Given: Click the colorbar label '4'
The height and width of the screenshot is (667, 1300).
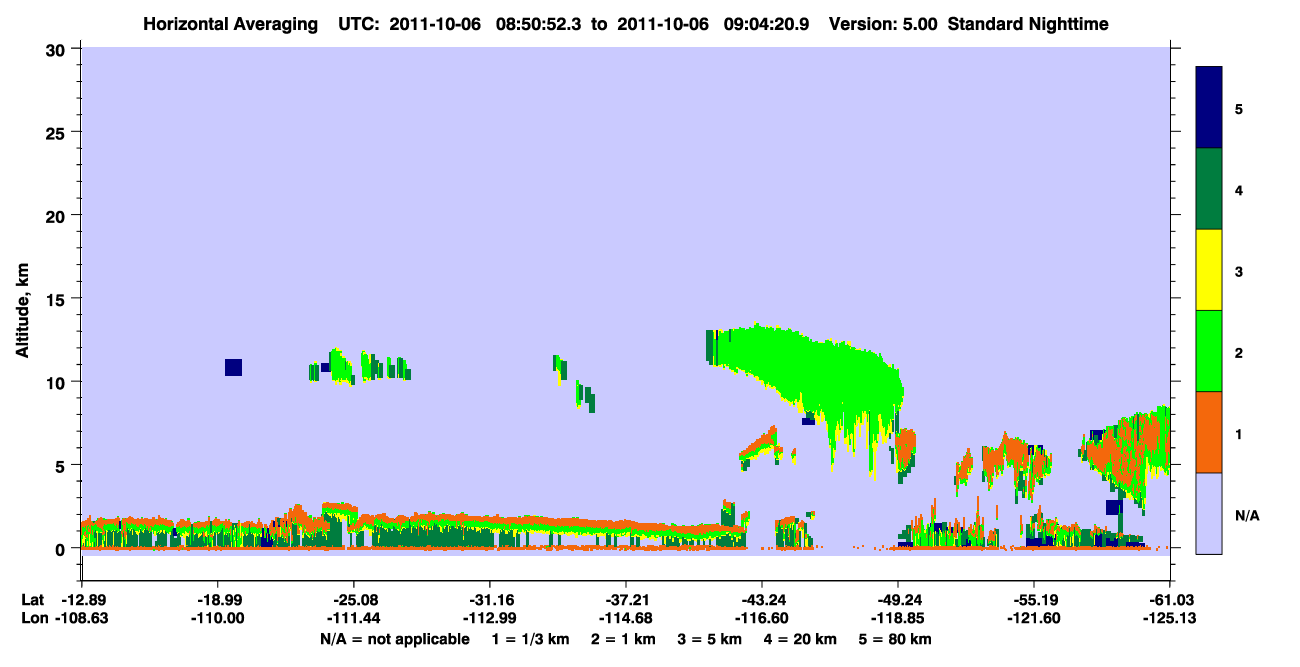Looking at the screenshot, I should [x=1239, y=189].
